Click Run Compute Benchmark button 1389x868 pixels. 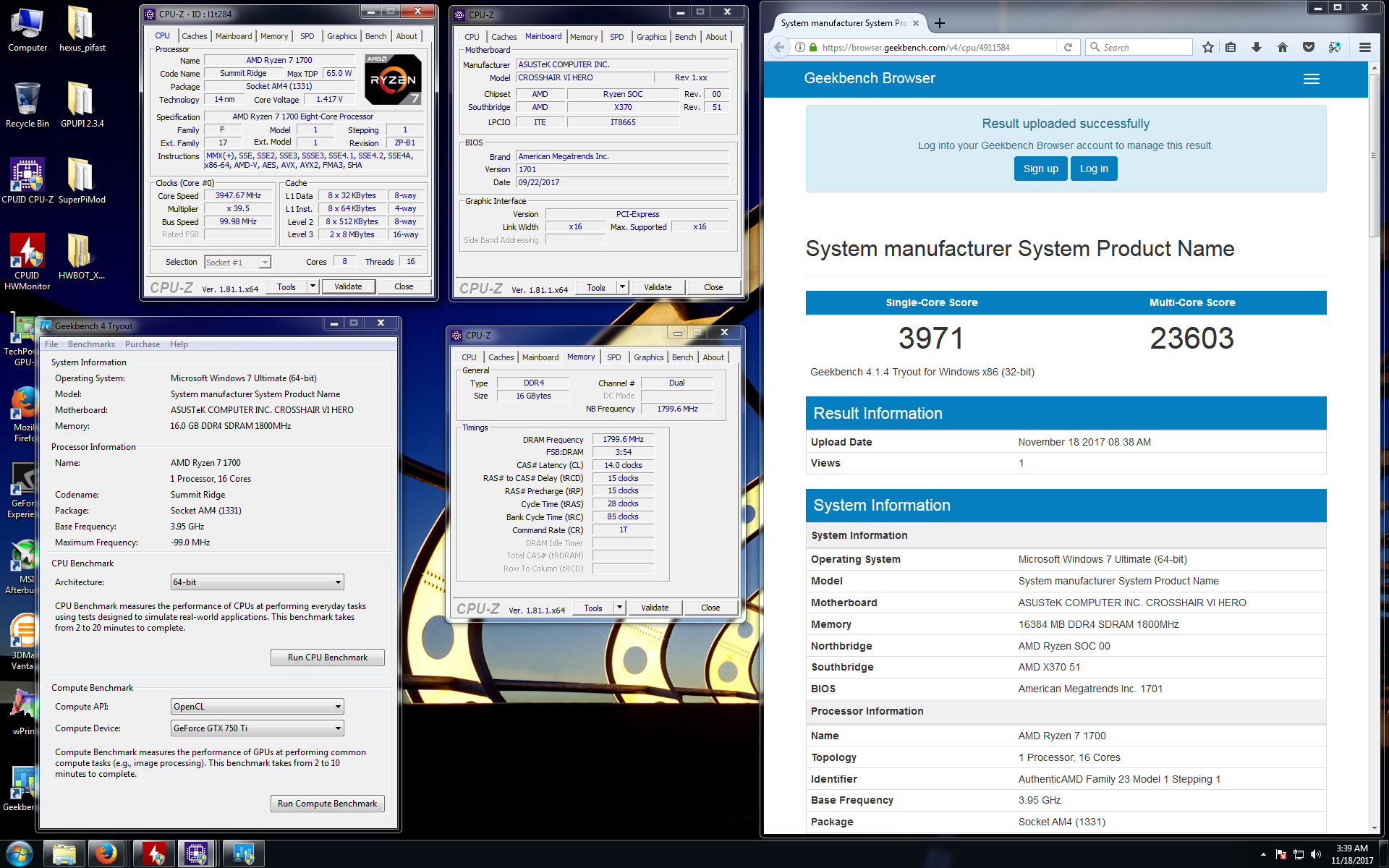pyautogui.click(x=328, y=804)
